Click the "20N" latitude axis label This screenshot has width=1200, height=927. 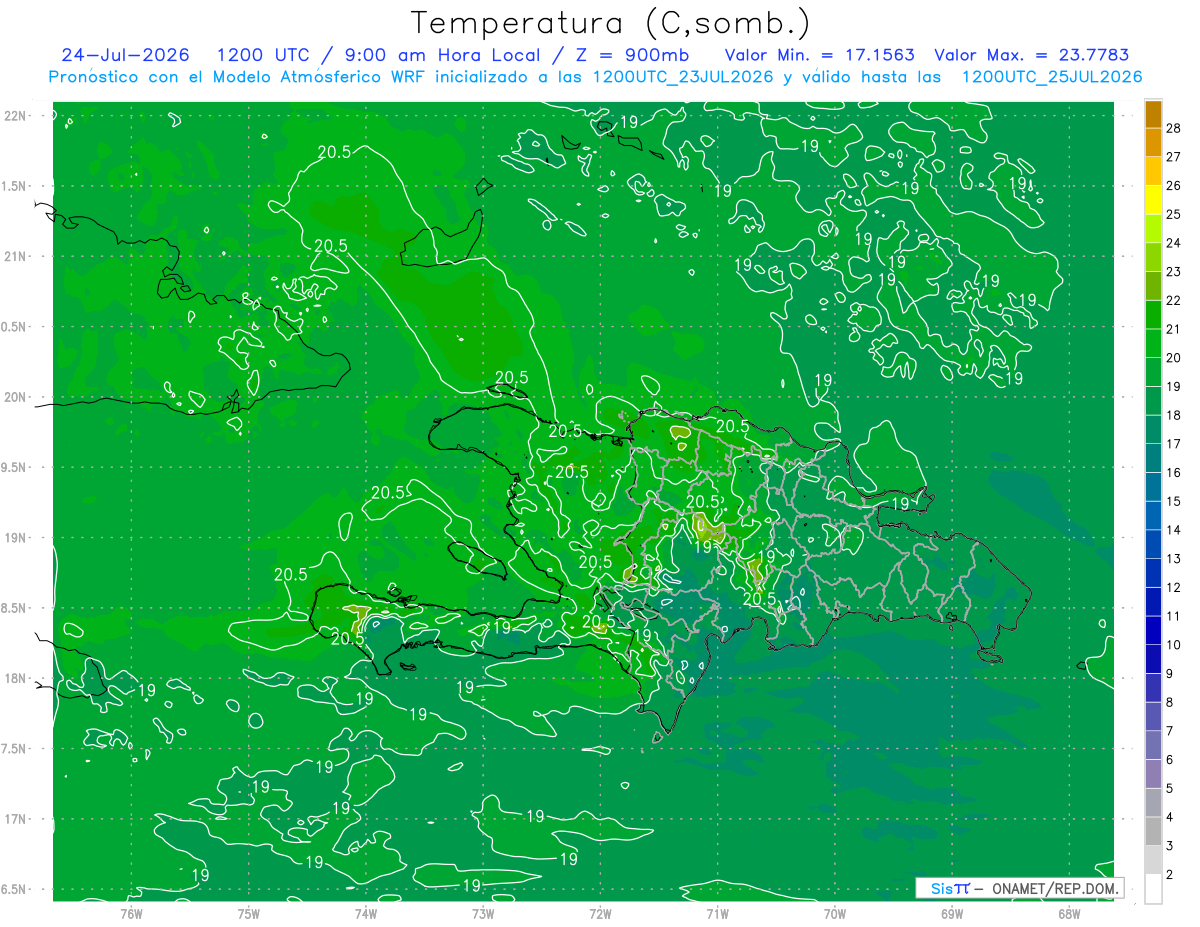coord(16,397)
